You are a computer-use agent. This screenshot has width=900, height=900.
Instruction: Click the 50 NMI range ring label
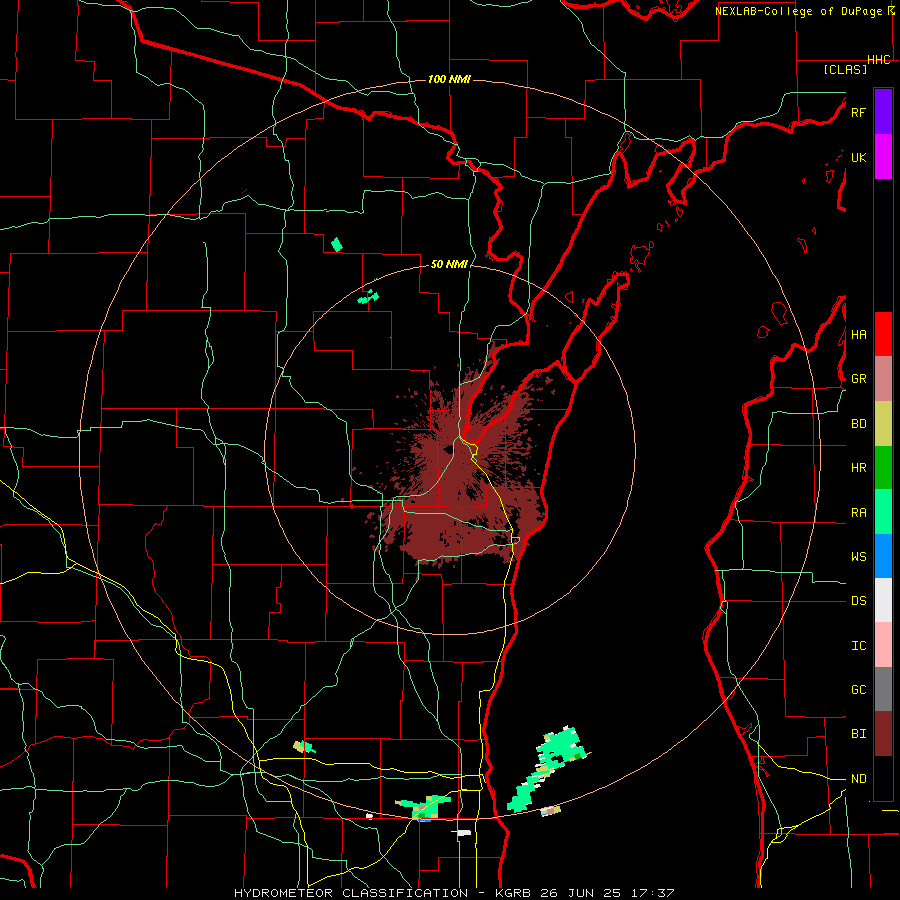[449, 265]
